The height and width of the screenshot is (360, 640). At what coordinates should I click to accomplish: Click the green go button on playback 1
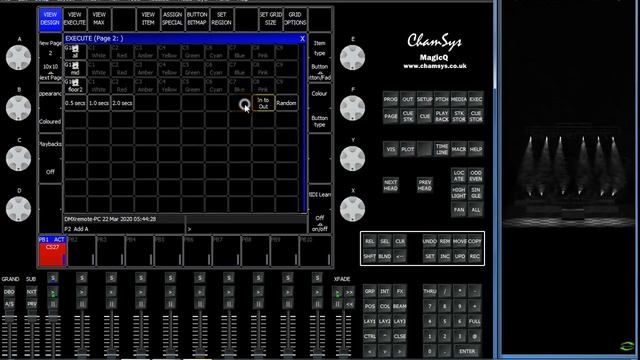click(x=53, y=292)
